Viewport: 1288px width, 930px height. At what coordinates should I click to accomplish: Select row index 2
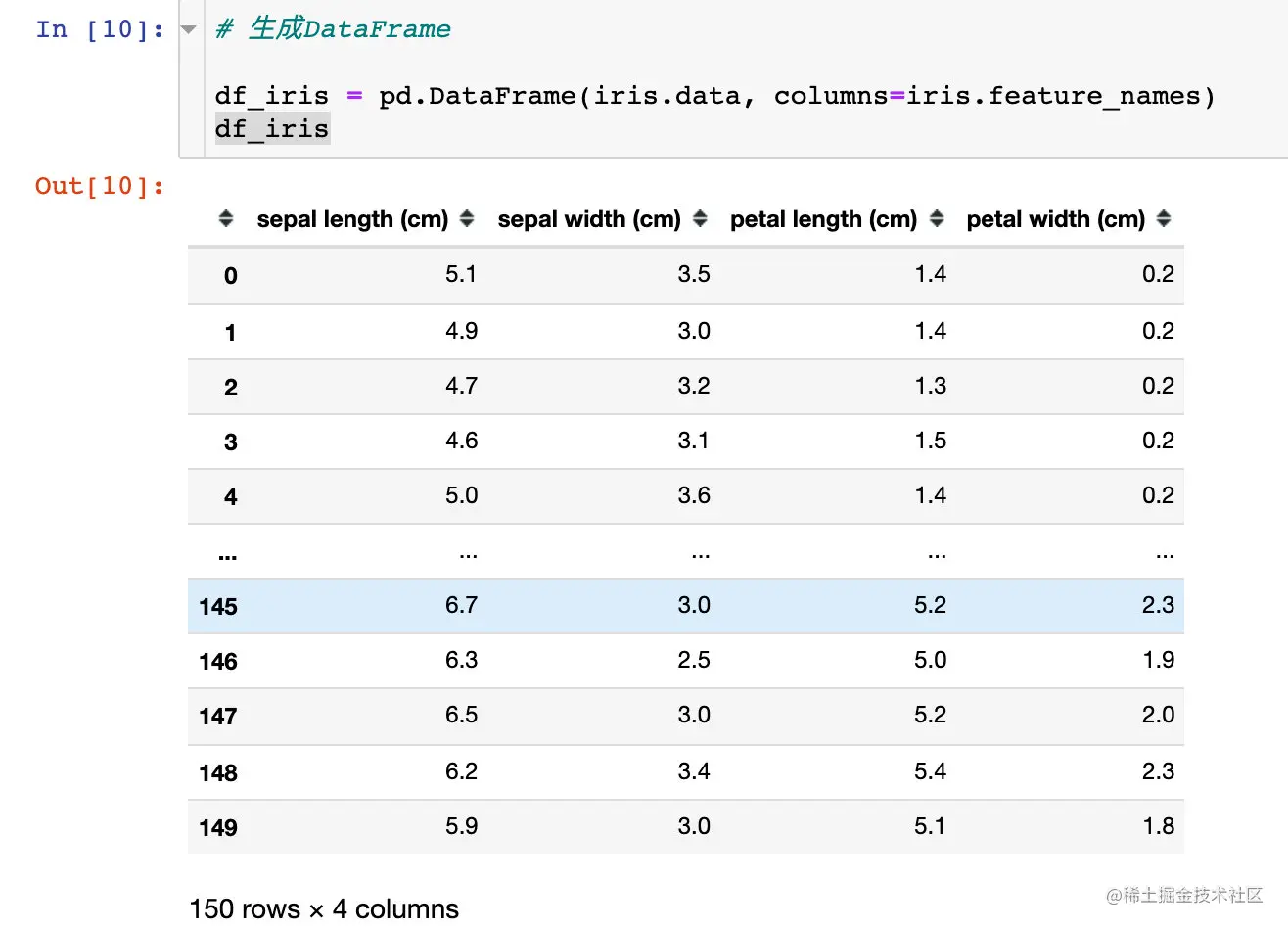pos(231,388)
